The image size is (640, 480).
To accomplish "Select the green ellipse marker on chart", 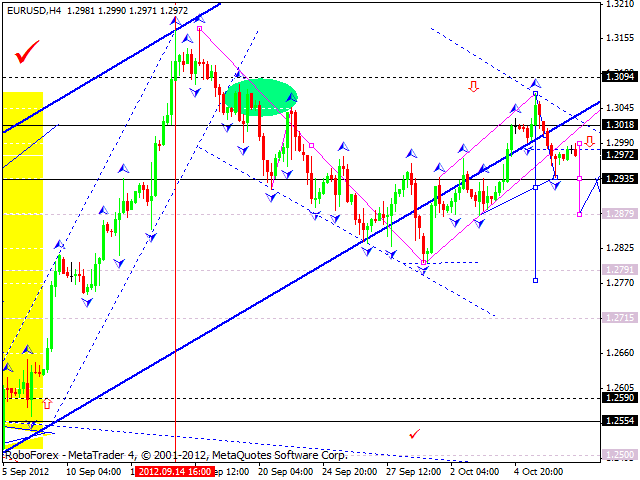I will [x=261, y=96].
